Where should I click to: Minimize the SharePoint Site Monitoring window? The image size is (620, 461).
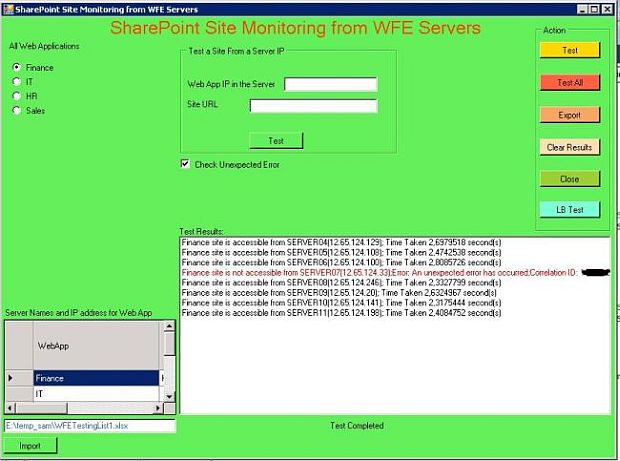[x=582, y=9]
